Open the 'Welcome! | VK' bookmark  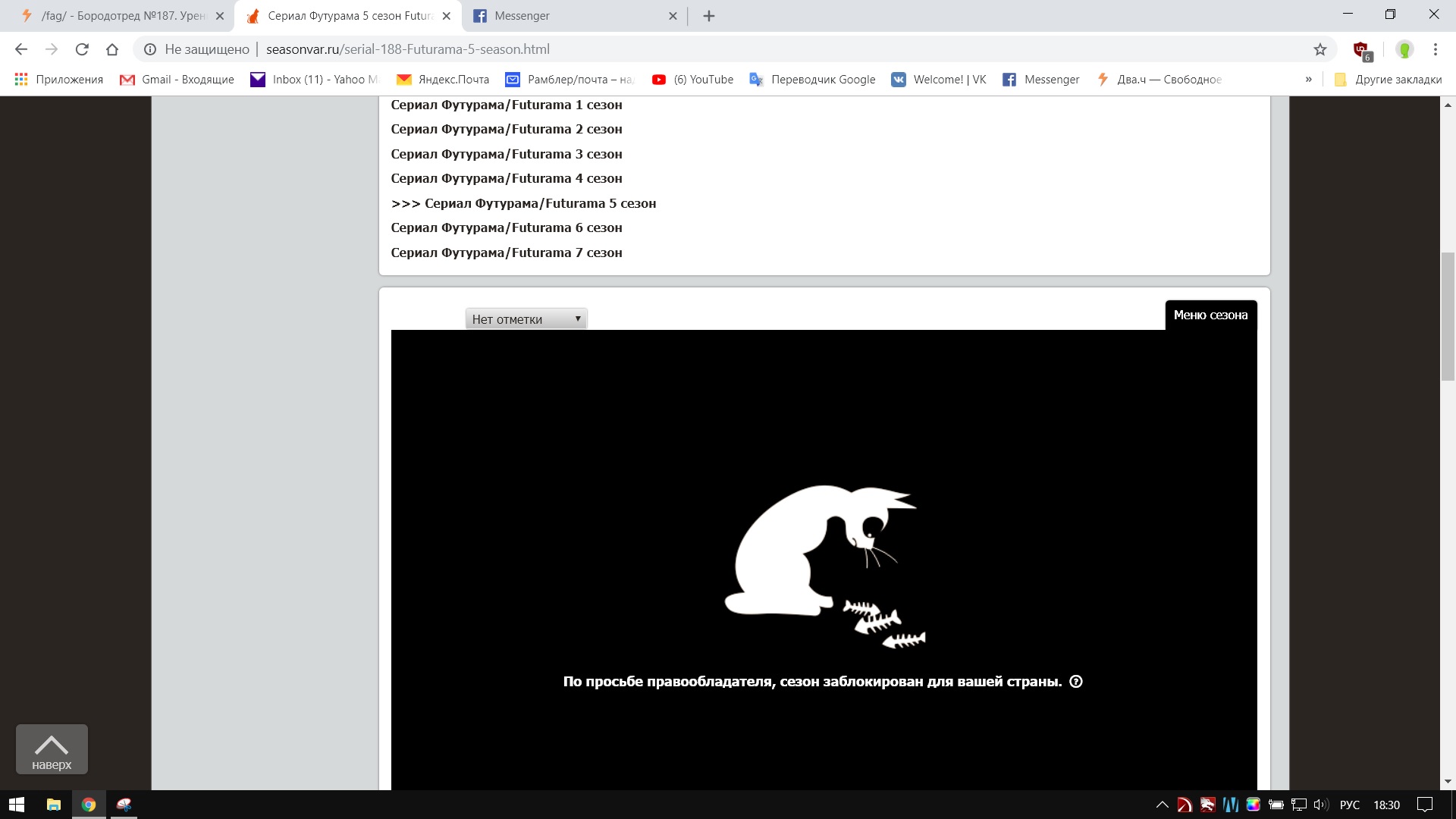(x=939, y=80)
